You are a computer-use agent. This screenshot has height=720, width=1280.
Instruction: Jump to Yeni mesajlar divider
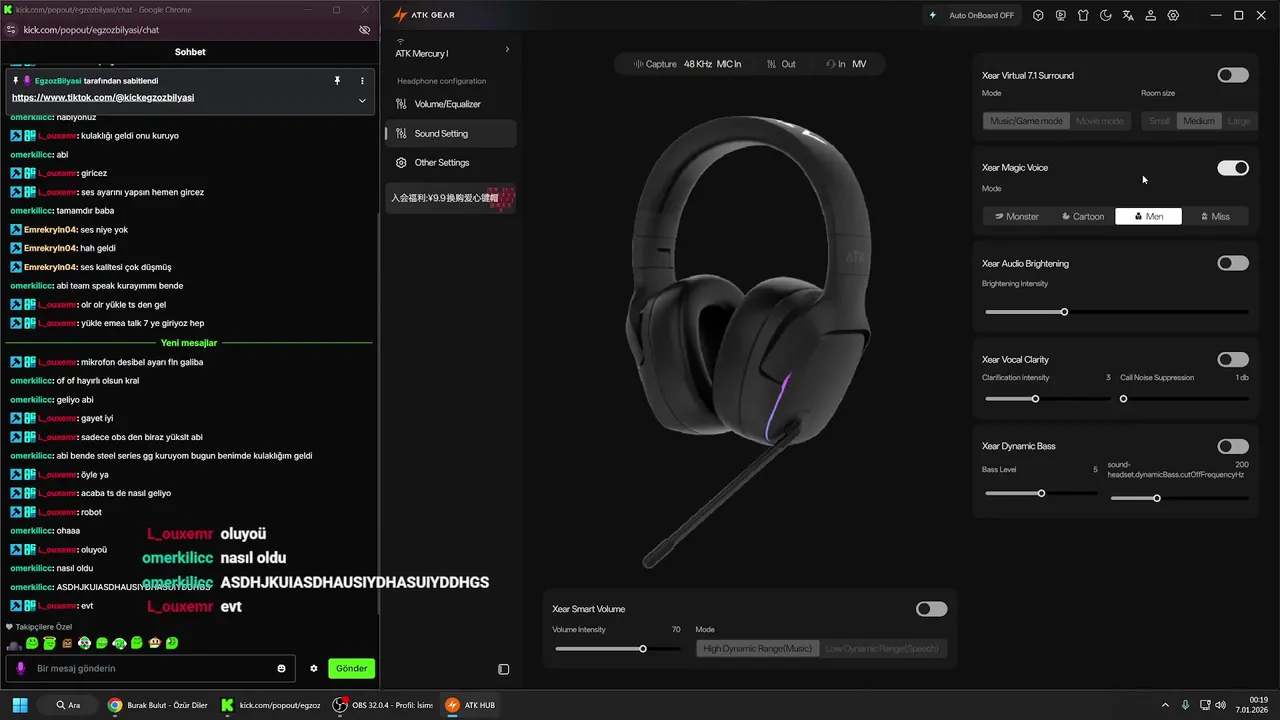pos(189,343)
